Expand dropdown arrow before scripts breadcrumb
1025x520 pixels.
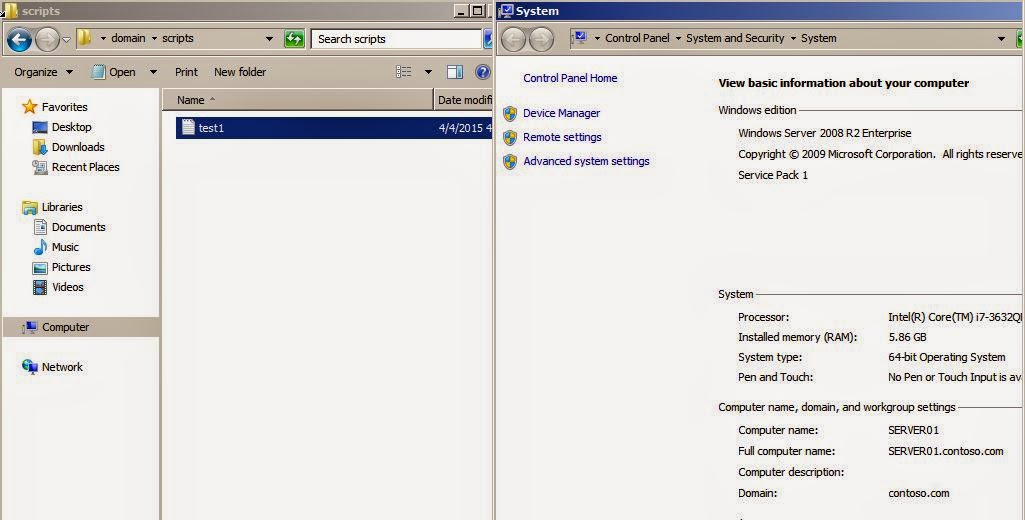tap(154, 39)
